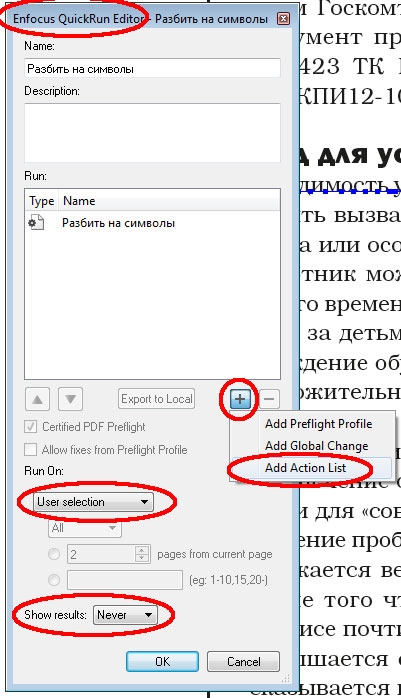Select the Разбить на символы row in Run list
This screenshot has width=401, height=698.
152,223
